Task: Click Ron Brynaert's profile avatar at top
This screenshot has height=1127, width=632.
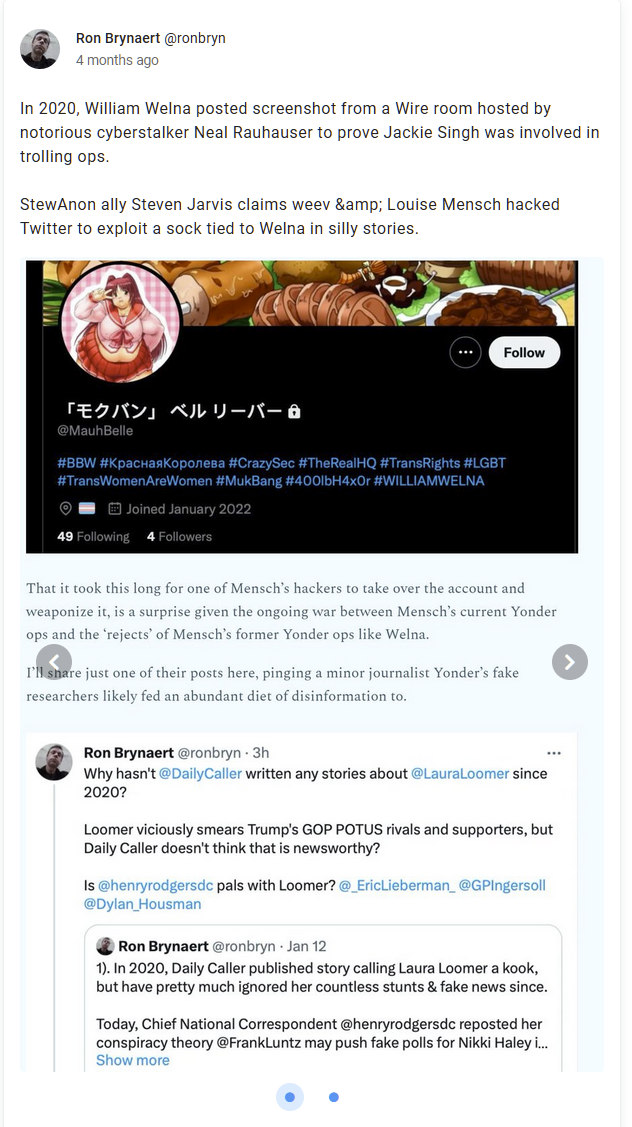Action: click(40, 49)
